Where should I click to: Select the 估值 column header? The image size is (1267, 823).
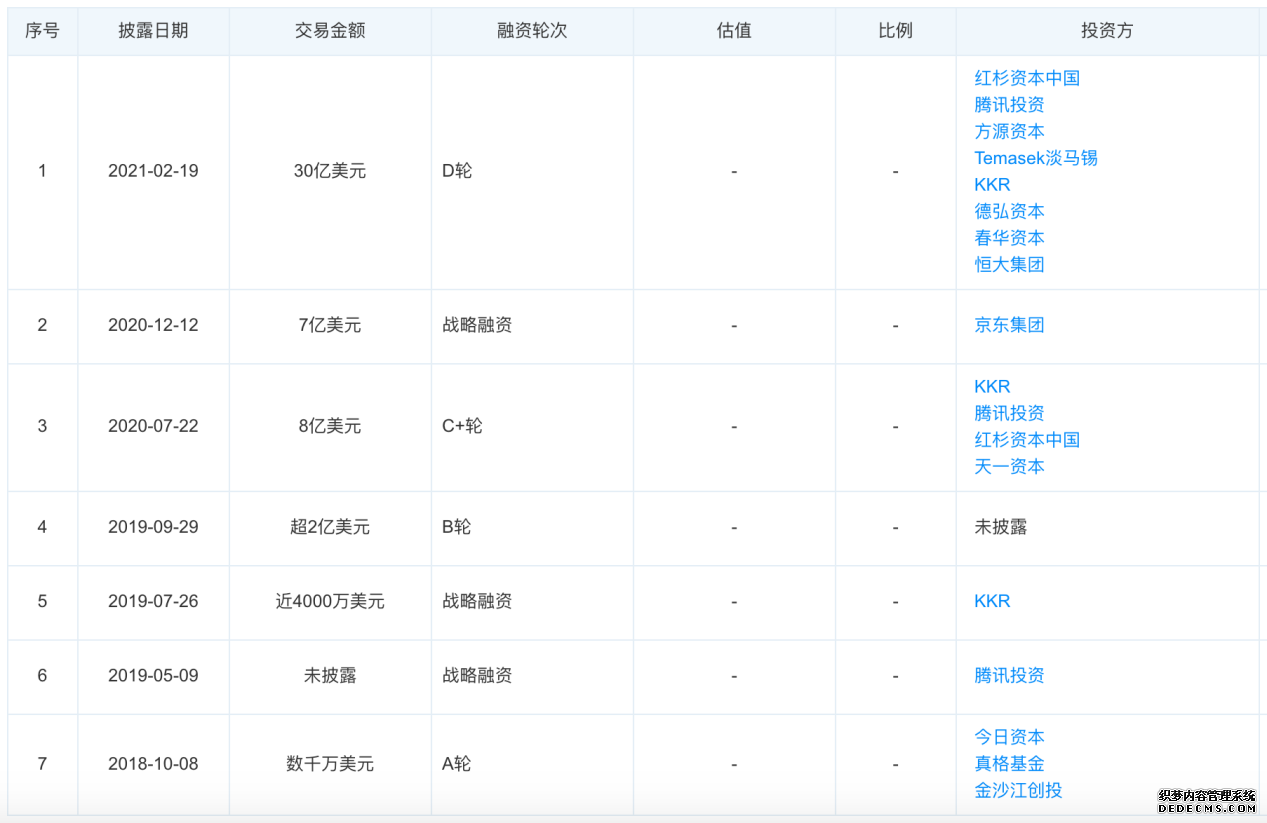pos(734,31)
